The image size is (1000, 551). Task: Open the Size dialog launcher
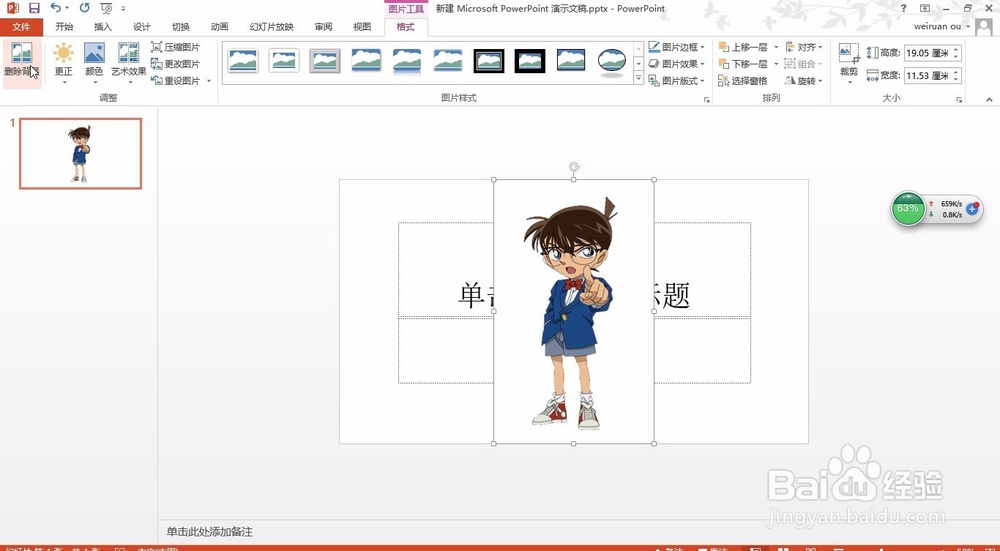click(959, 99)
